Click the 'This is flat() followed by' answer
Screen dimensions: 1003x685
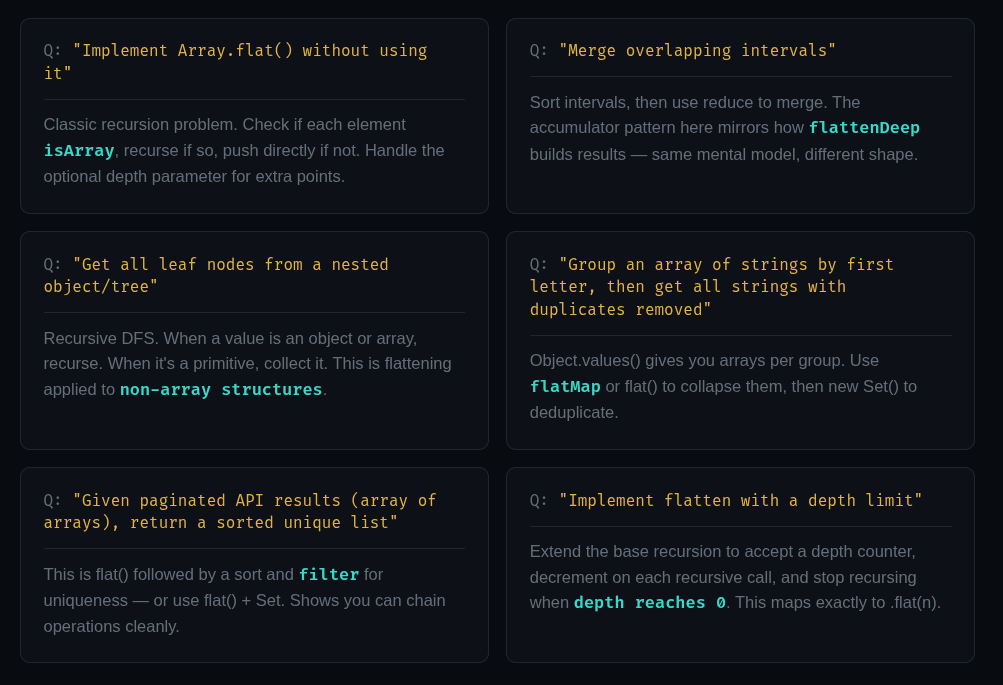244,600
